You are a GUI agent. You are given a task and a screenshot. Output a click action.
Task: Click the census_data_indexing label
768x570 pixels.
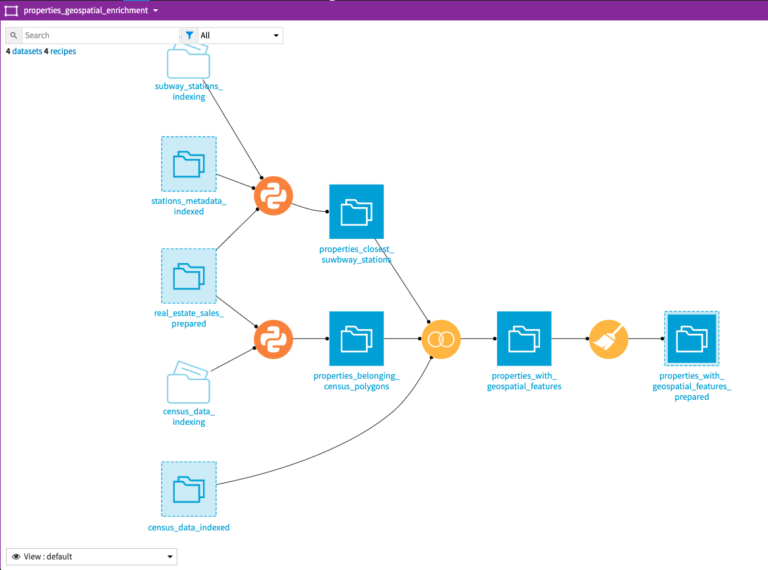tap(189, 416)
